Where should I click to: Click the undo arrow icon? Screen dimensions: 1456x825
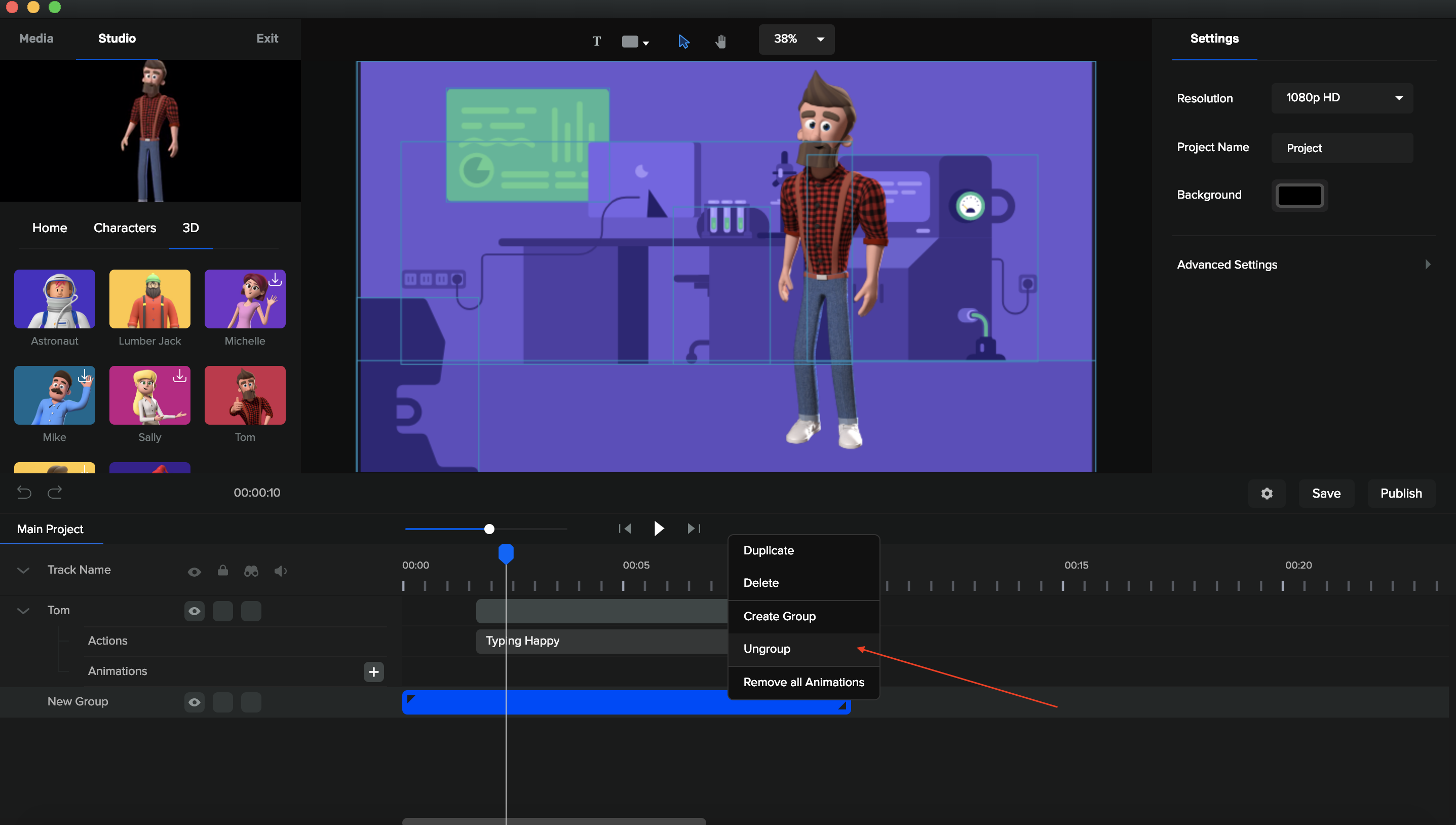[24, 492]
